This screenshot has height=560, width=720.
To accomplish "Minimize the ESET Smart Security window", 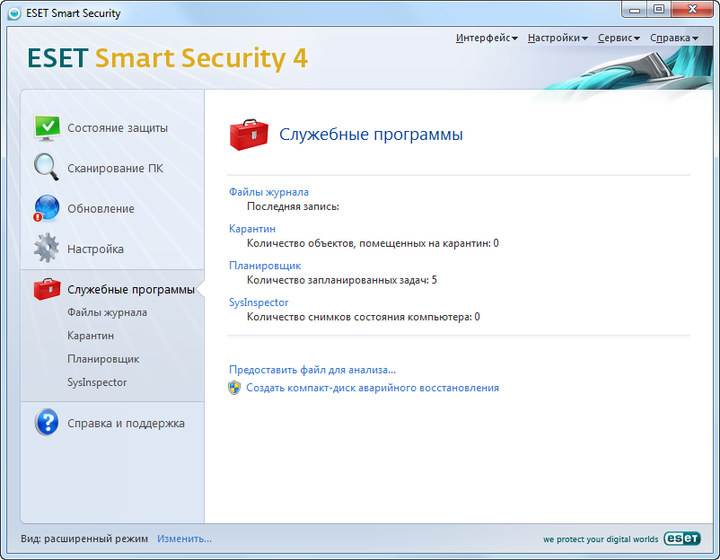I will tap(635, 10).
